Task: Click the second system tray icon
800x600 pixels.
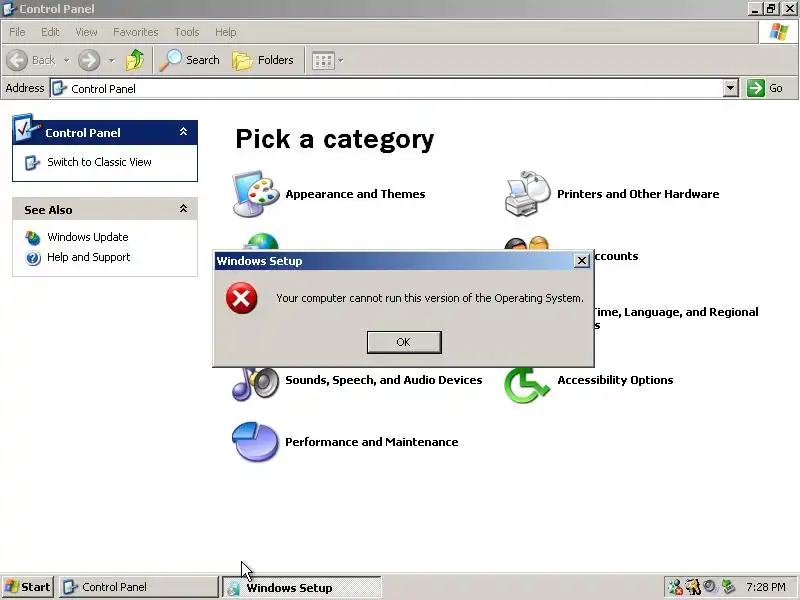Action: click(x=693, y=587)
